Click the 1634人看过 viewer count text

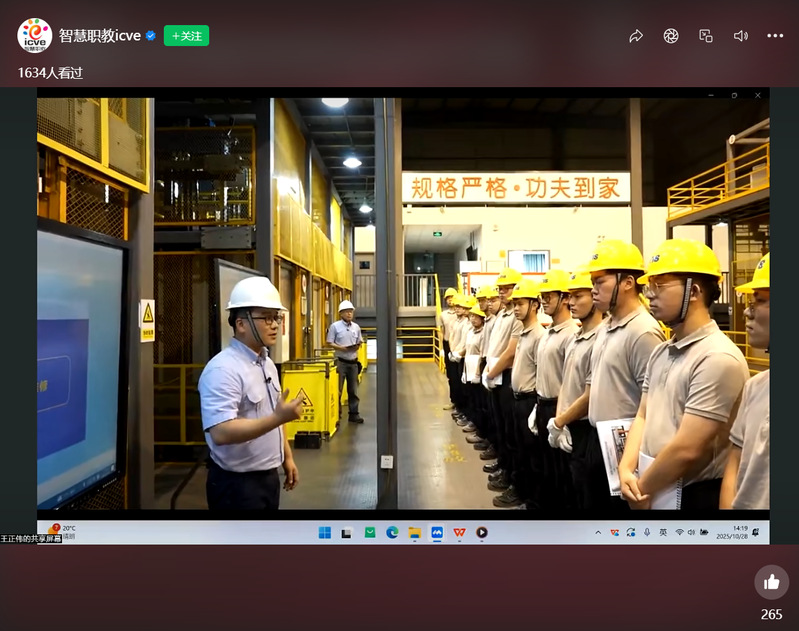tap(51, 73)
